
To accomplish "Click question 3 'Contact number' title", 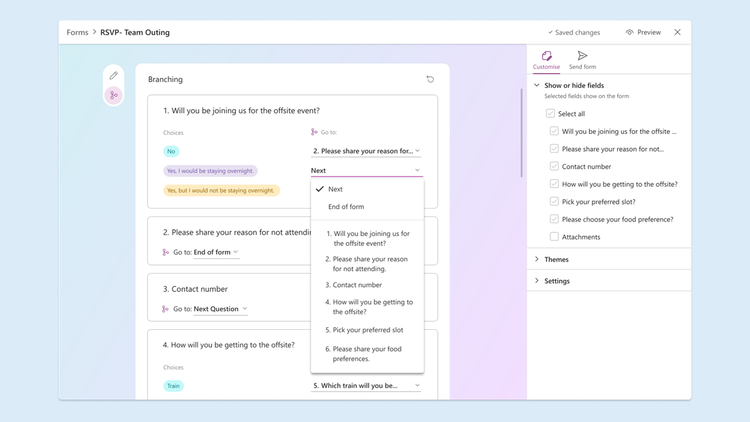I will (x=195, y=289).
